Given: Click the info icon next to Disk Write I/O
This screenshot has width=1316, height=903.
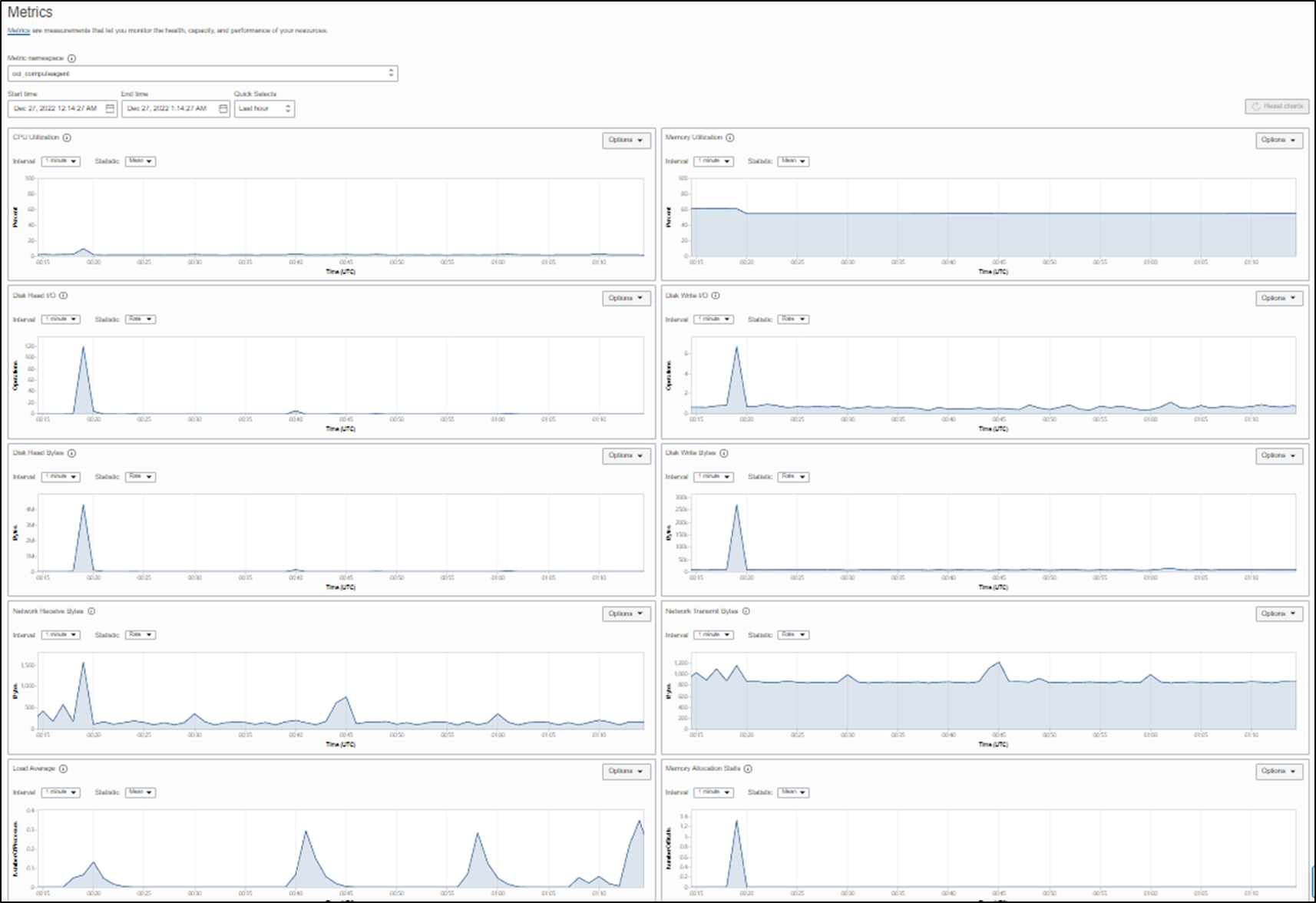Looking at the screenshot, I should point(716,296).
